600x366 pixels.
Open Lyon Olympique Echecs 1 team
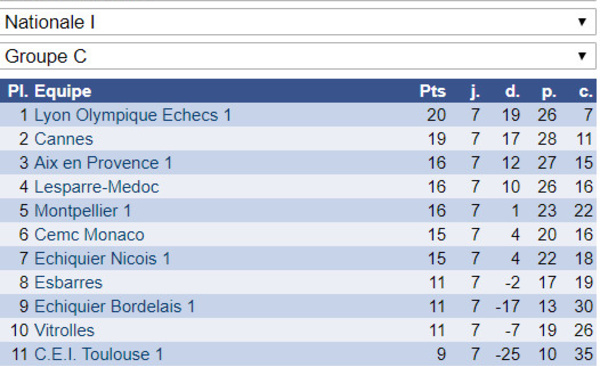coord(133,115)
